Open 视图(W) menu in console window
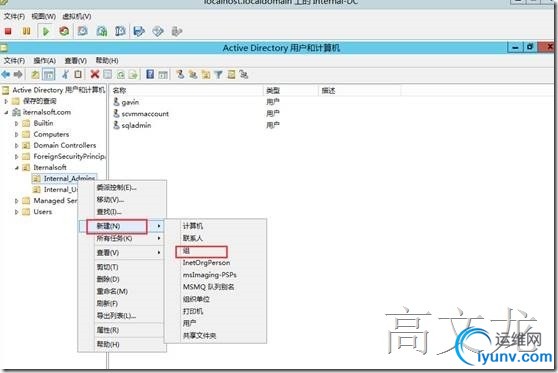 (x=43, y=16)
